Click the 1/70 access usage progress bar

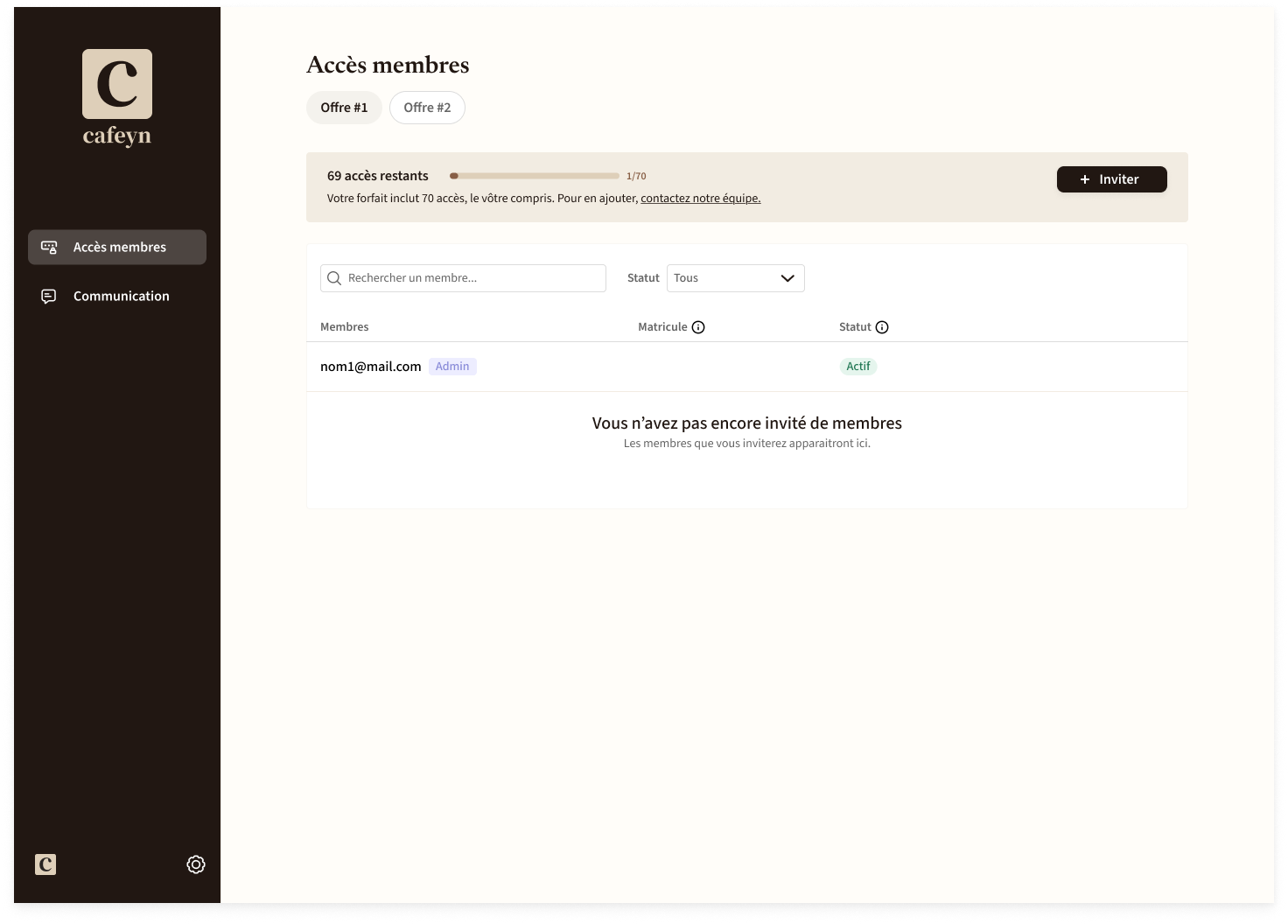point(535,176)
